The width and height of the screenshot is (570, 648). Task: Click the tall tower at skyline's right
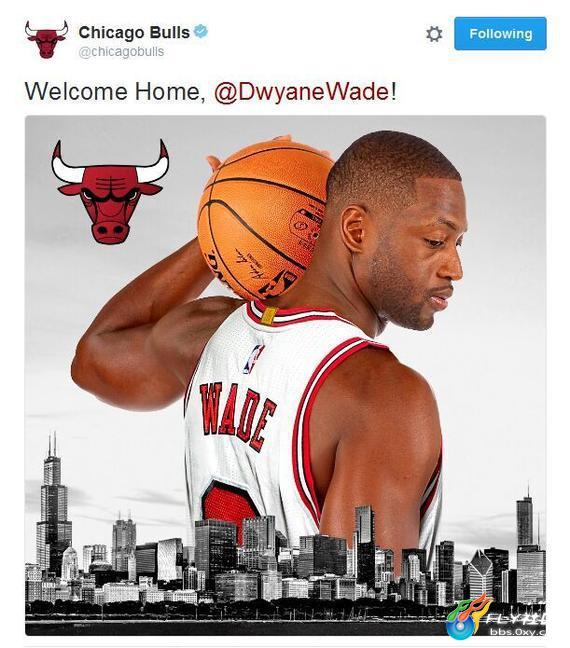[525, 519]
